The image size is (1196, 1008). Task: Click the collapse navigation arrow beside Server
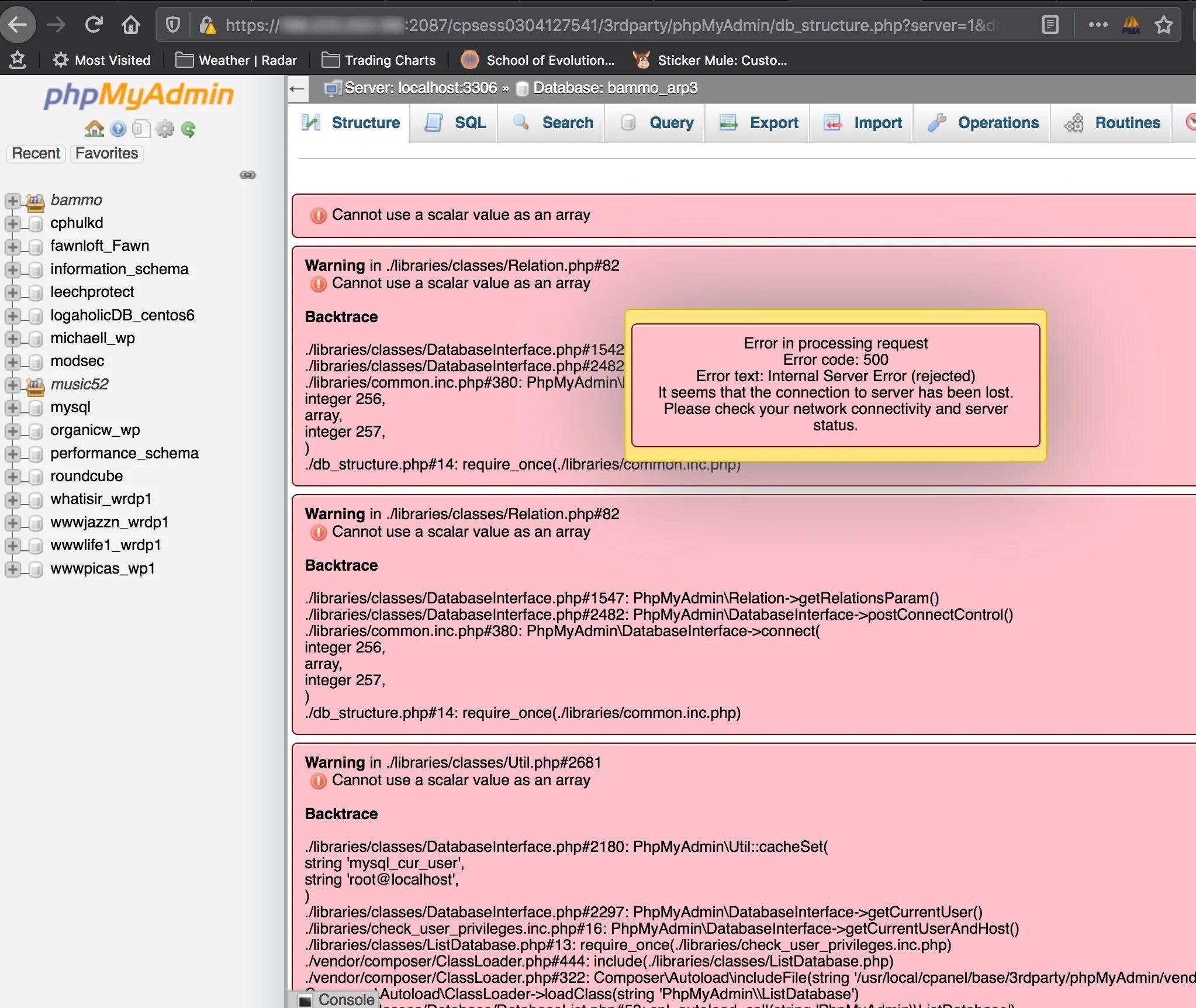(x=297, y=89)
